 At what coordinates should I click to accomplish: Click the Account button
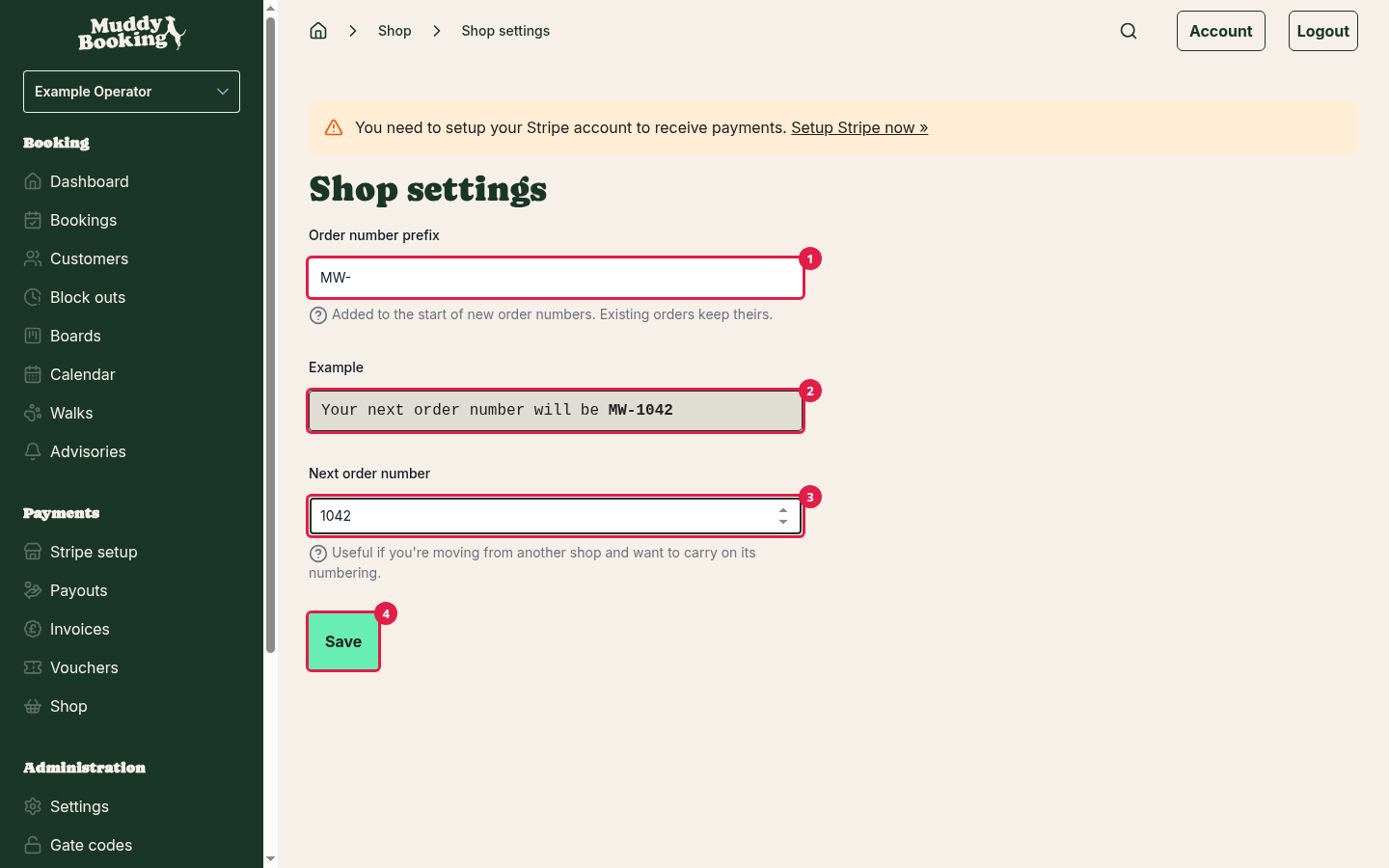pos(1221,31)
